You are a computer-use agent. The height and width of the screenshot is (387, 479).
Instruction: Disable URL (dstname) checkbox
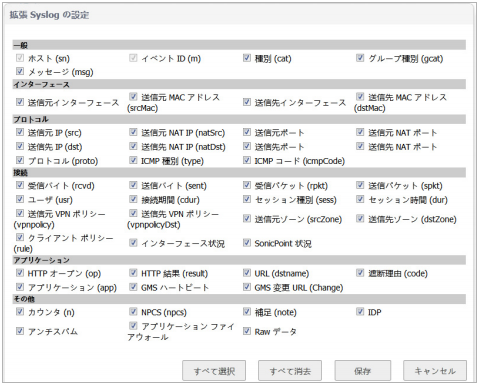pyautogui.click(x=247, y=273)
